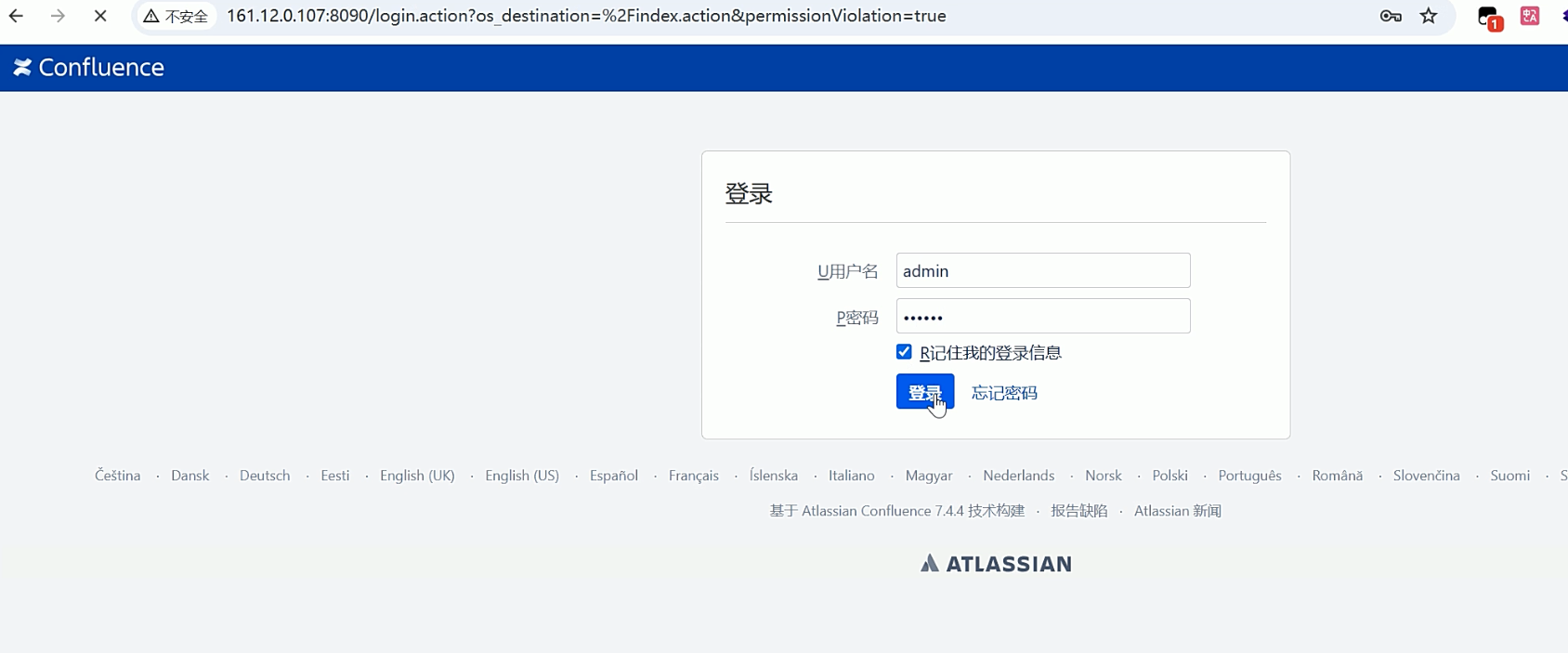Open the translate extension icon
The height and width of the screenshot is (653, 1568).
(x=1530, y=16)
